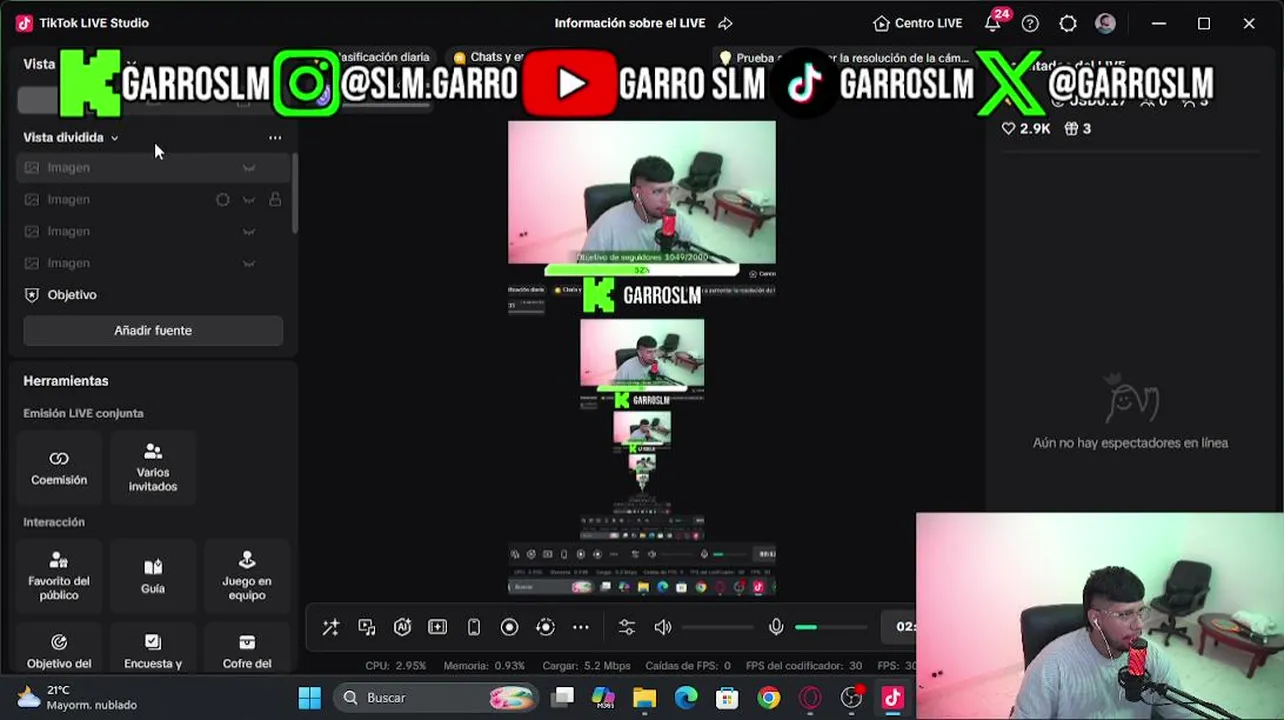This screenshot has width=1284, height=720.
Task: Start recording with the record circle icon
Action: tap(509, 627)
